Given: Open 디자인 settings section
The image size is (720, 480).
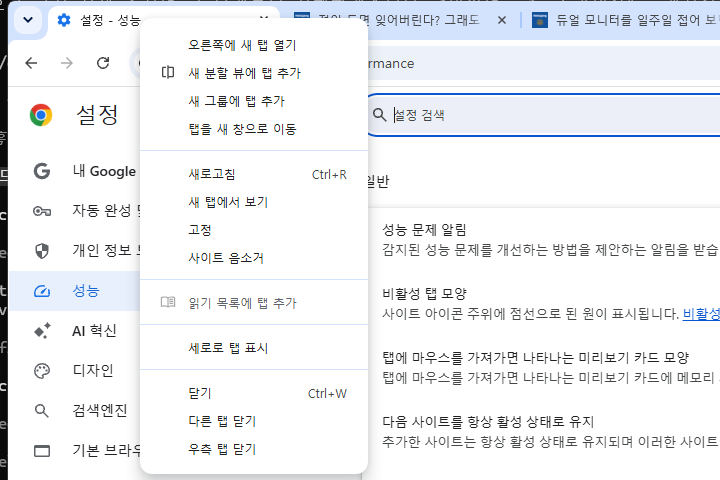Looking at the screenshot, I should pyautogui.click(x=74, y=371).
